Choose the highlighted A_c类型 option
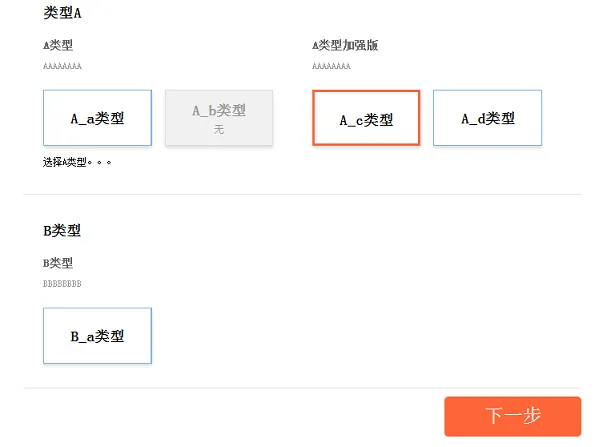This screenshot has width=615, height=447. click(x=366, y=118)
